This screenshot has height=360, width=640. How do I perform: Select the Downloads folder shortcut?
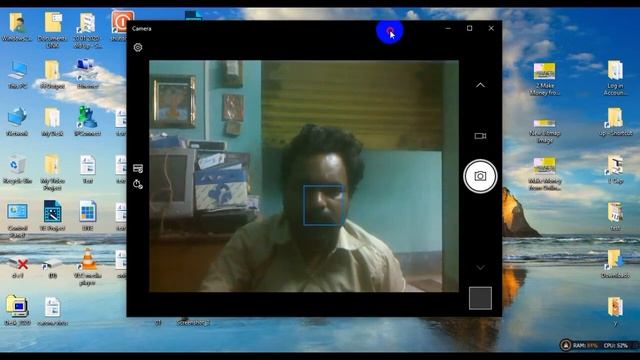click(x=615, y=264)
